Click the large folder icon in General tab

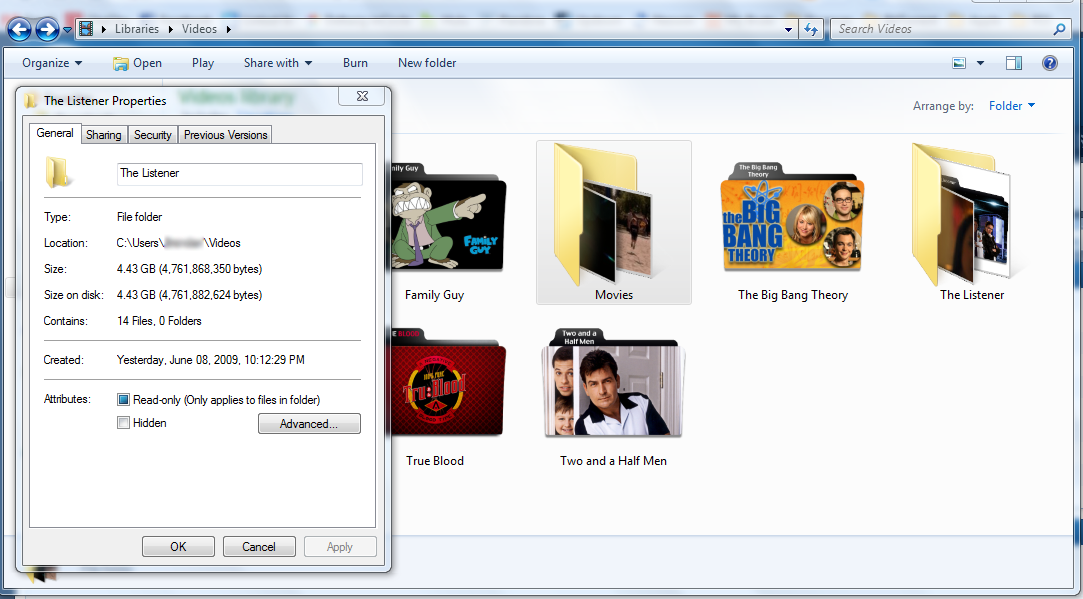tap(57, 173)
